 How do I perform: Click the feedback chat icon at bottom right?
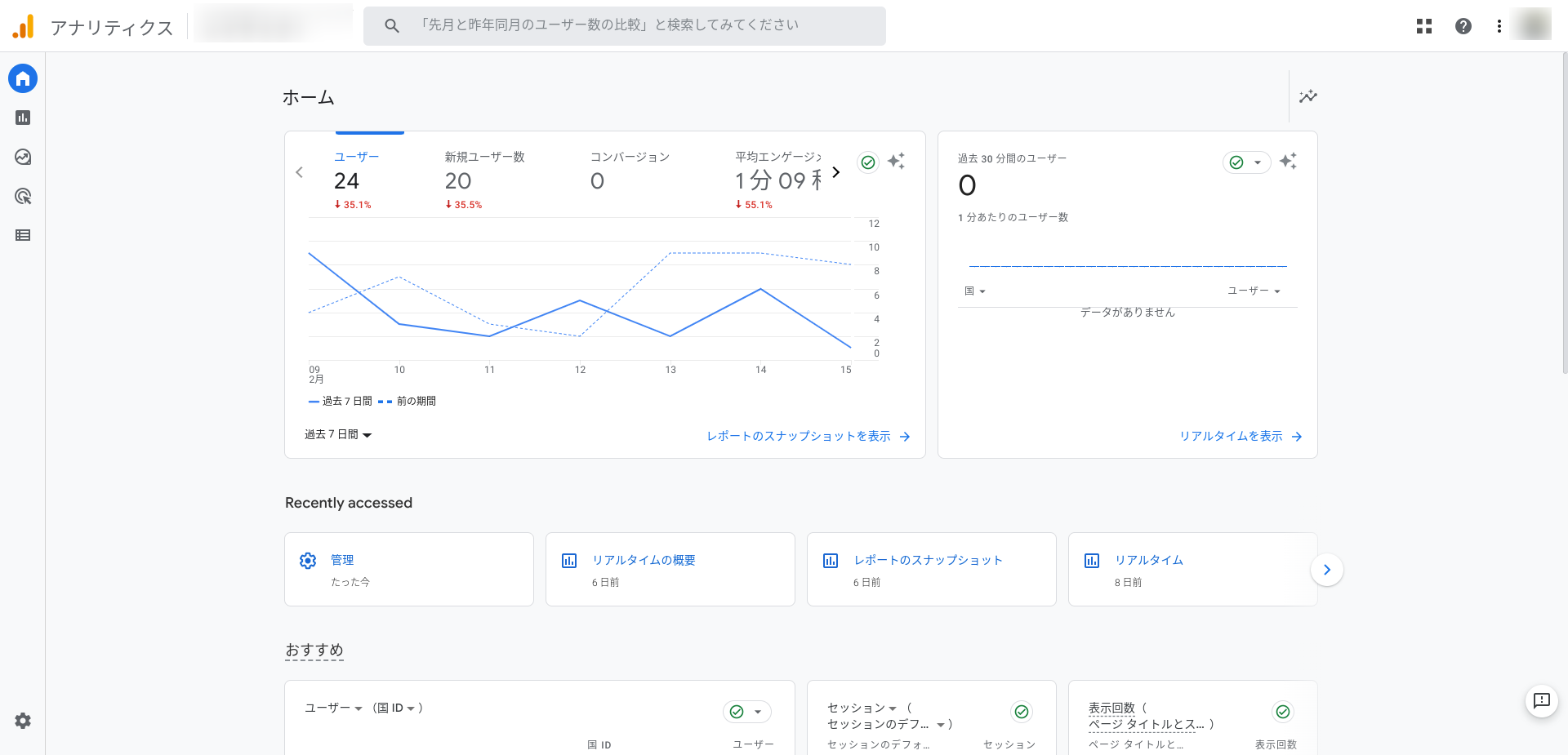(1542, 700)
